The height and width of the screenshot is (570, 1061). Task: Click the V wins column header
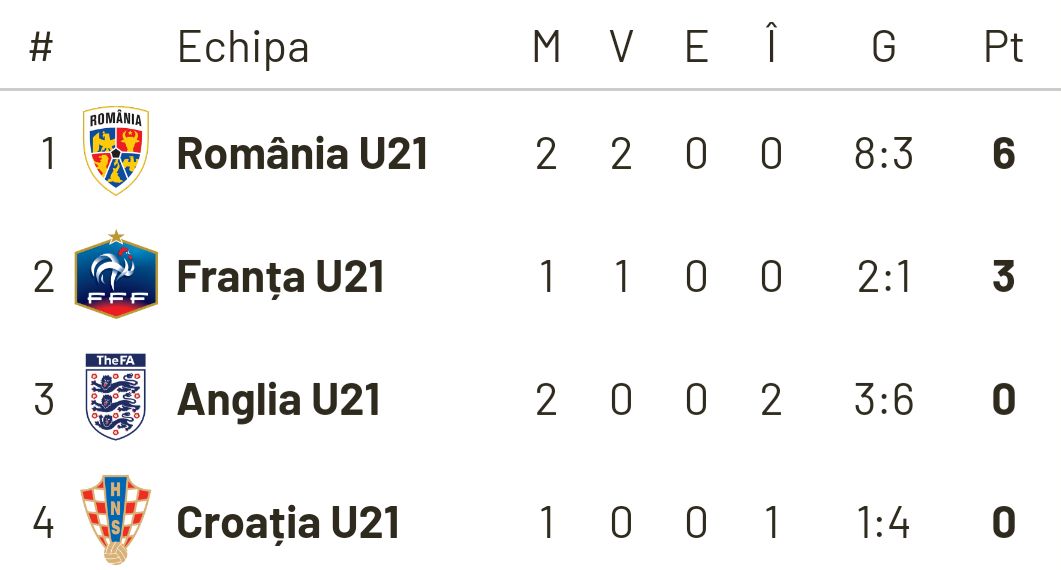coord(621,47)
